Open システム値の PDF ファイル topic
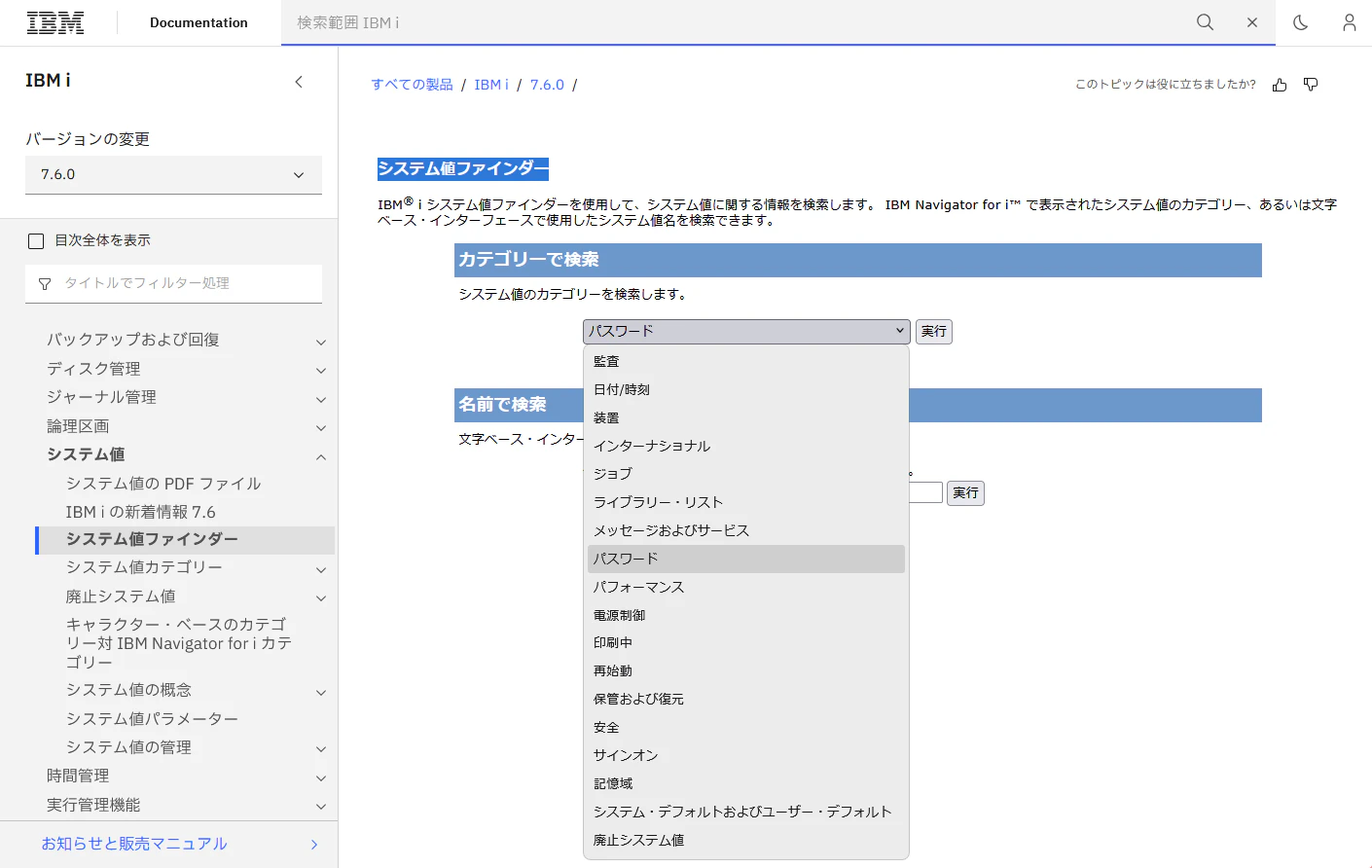 coord(163,484)
